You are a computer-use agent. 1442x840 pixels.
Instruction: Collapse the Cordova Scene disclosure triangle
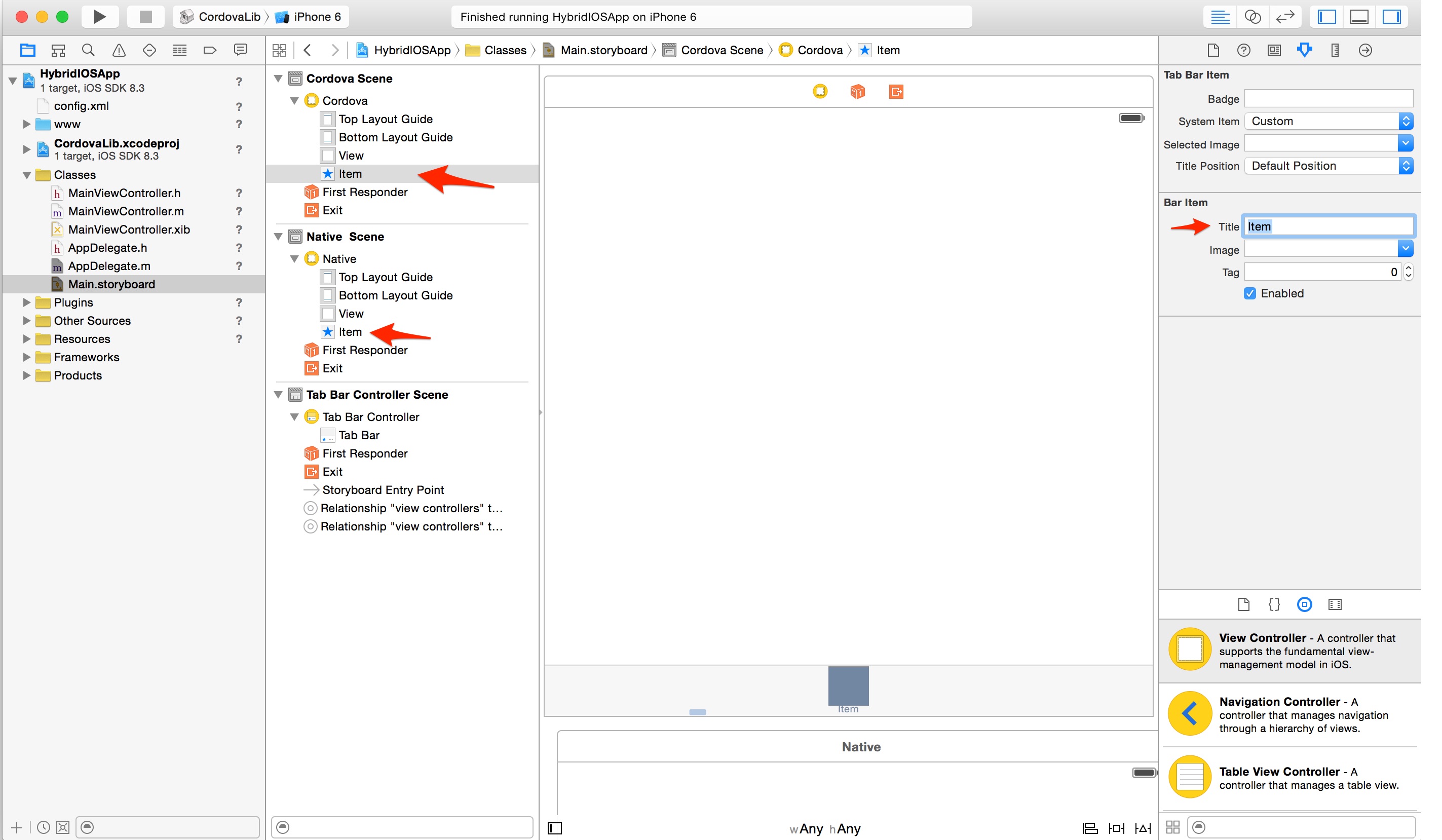tap(279, 79)
